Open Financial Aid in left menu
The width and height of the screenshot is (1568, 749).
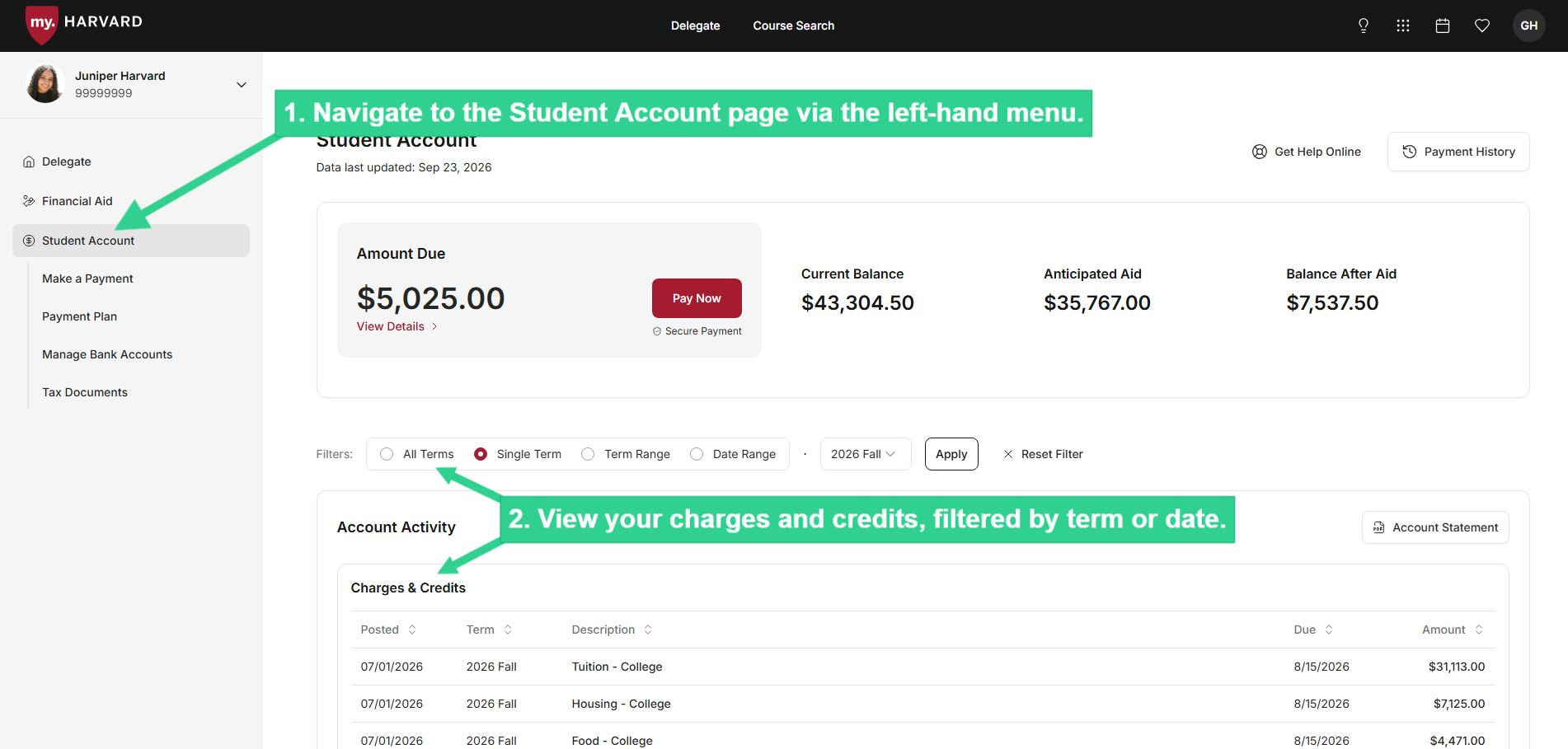tap(77, 201)
